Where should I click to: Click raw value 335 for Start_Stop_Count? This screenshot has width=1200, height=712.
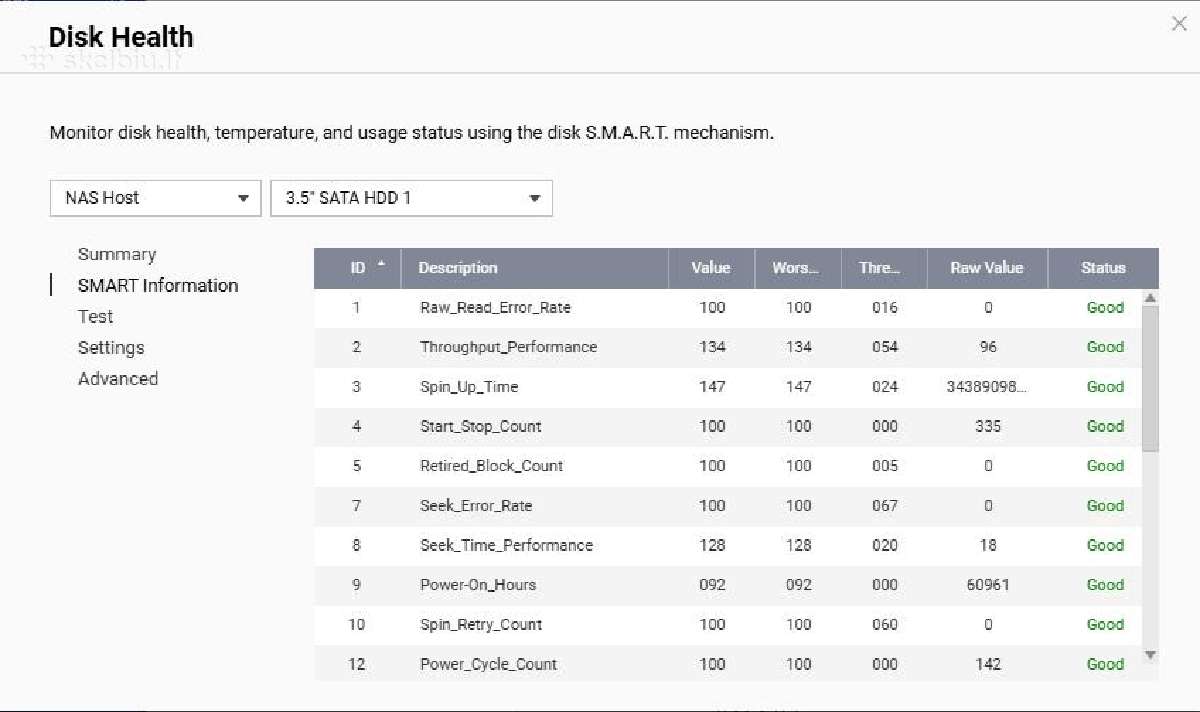click(988, 426)
